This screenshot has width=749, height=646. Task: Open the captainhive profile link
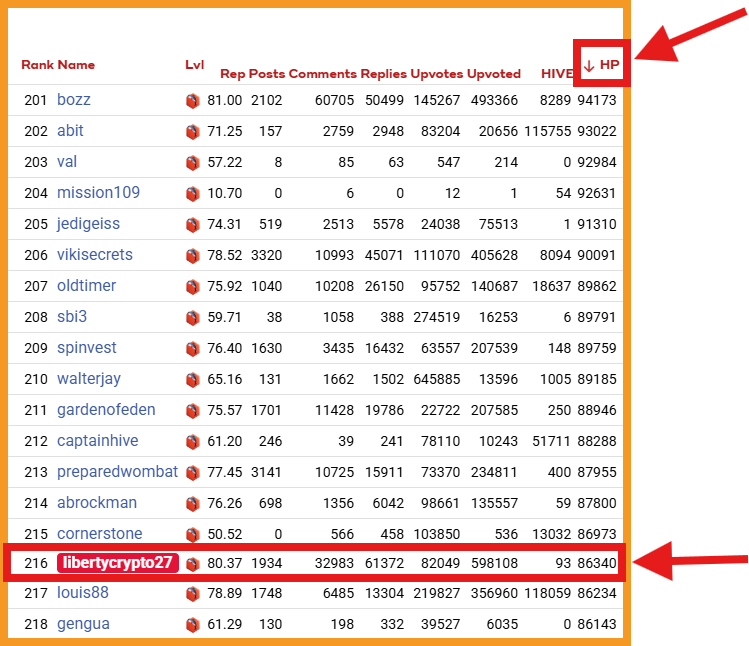coord(97,441)
